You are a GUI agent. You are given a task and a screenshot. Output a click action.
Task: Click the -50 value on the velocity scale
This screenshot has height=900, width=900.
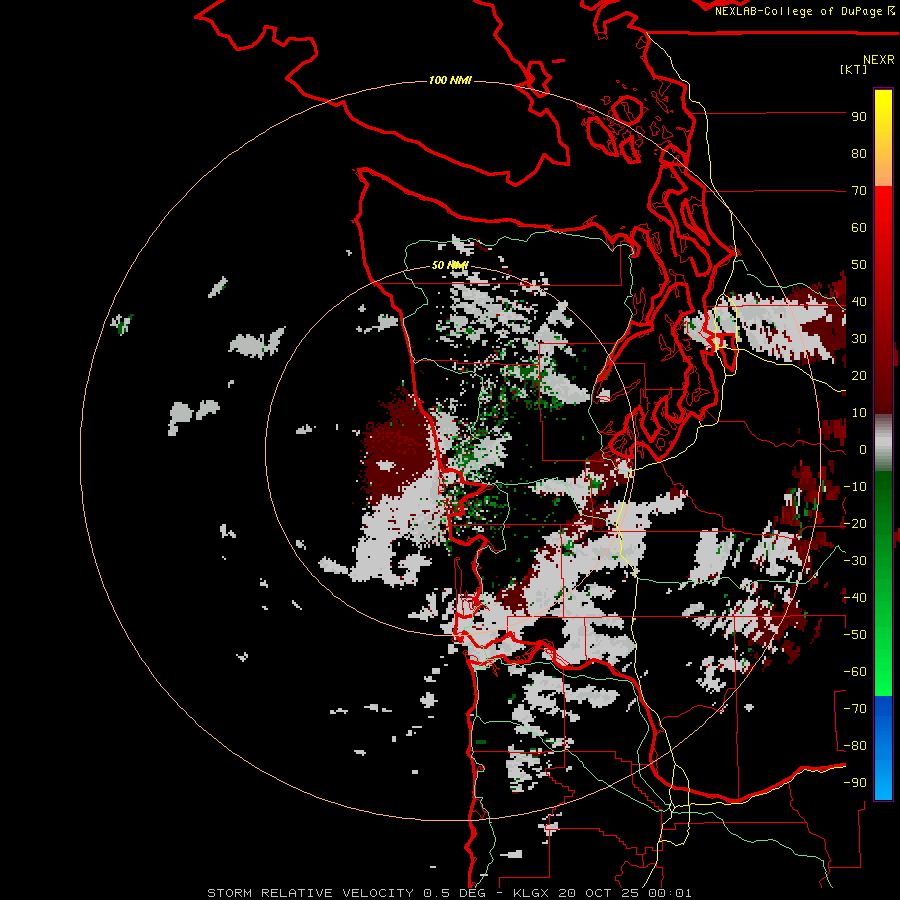(855, 635)
